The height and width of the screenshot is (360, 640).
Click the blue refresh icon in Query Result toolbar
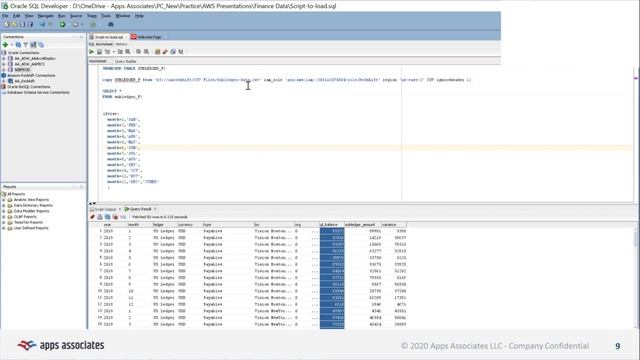(x=108, y=217)
